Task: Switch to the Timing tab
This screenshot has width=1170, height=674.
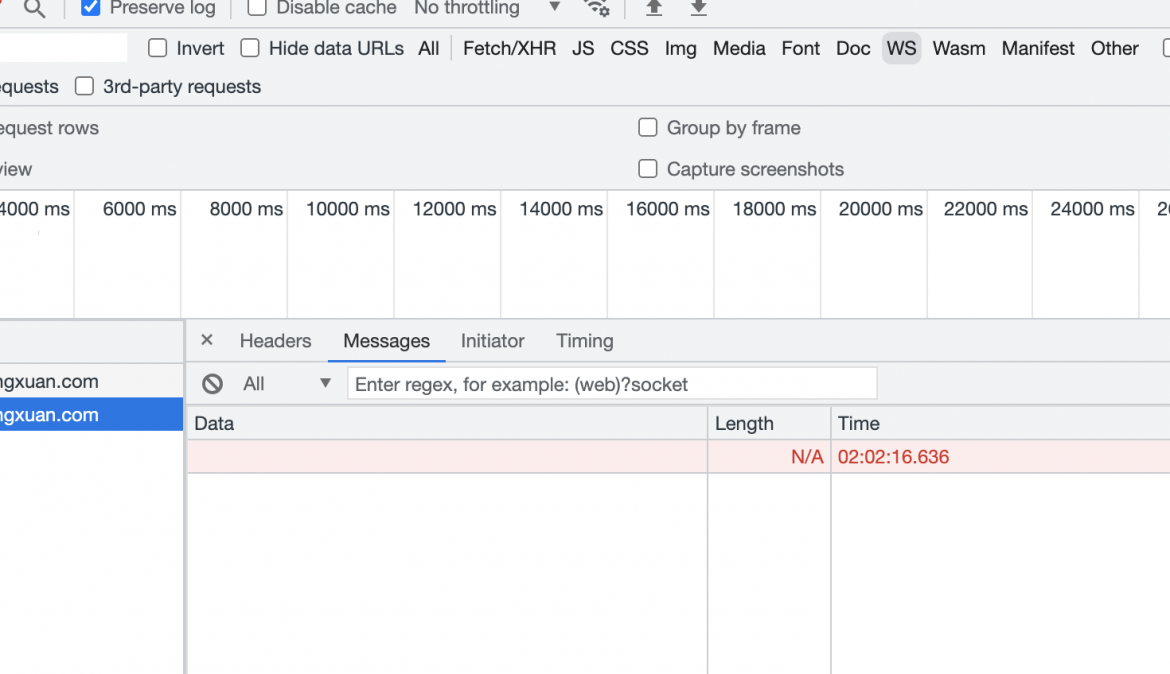Action: click(584, 340)
